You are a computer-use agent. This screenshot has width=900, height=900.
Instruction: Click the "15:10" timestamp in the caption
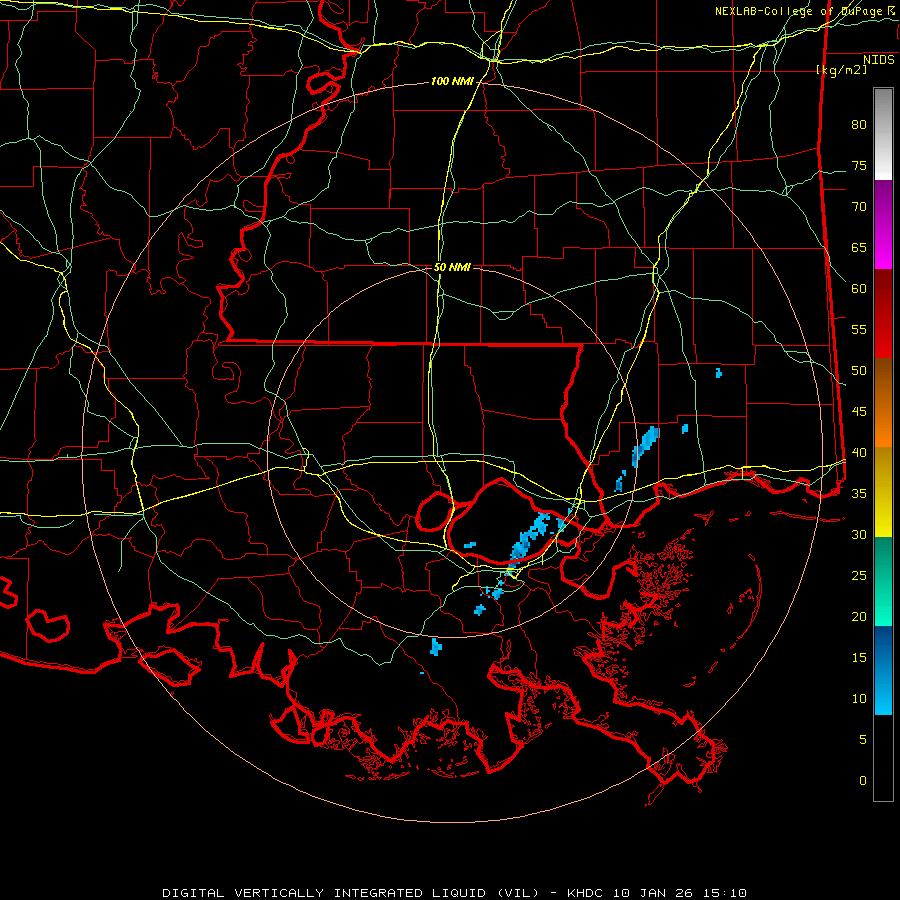[723, 893]
